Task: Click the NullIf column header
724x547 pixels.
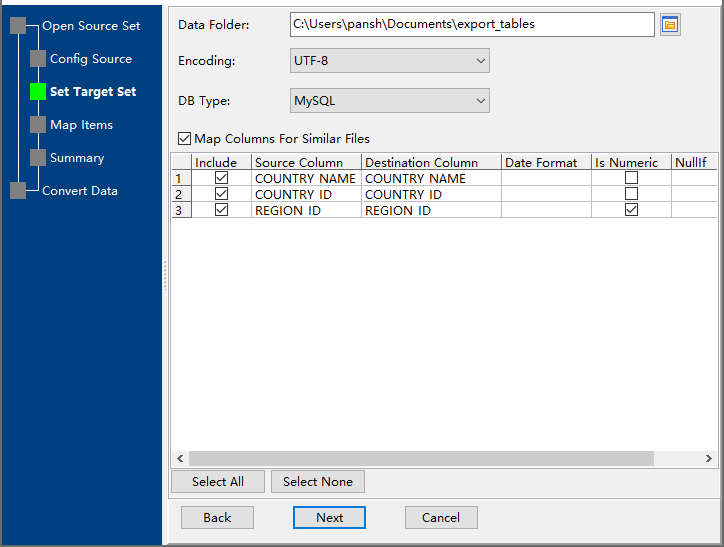Action: (x=694, y=162)
